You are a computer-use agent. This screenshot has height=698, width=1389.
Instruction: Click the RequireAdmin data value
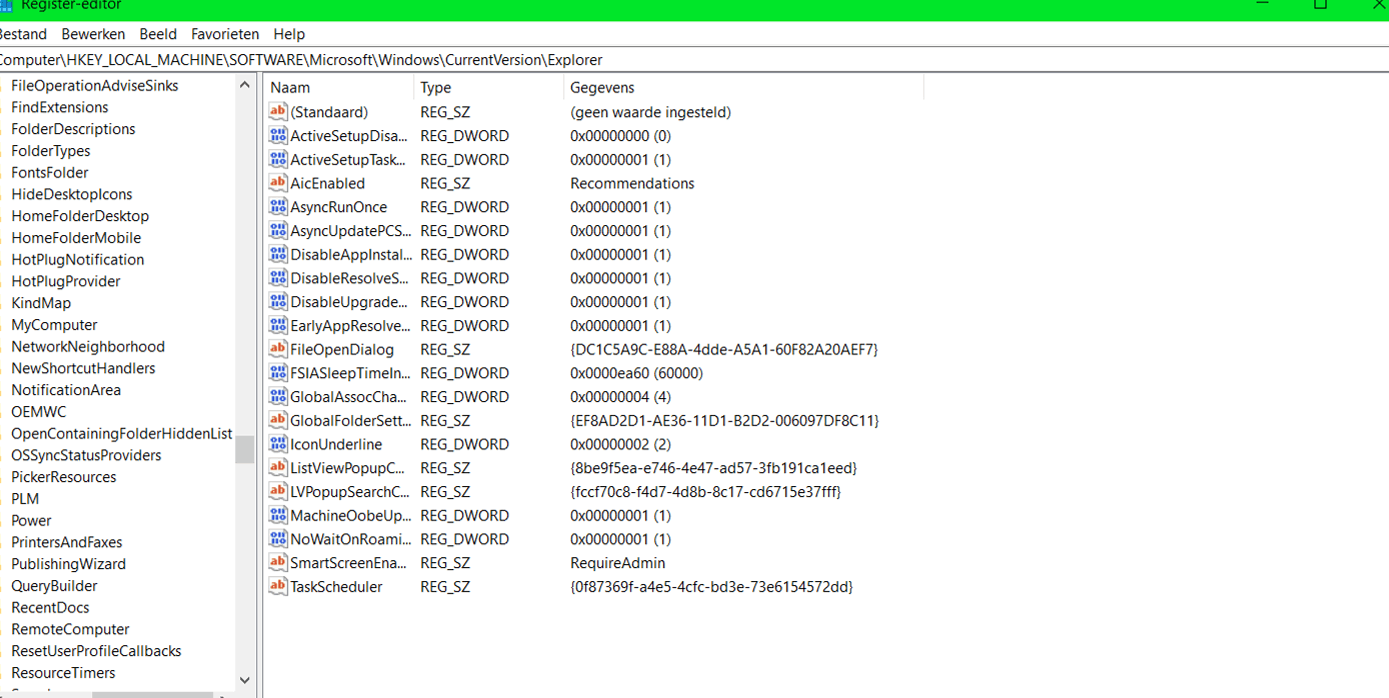(618, 563)
